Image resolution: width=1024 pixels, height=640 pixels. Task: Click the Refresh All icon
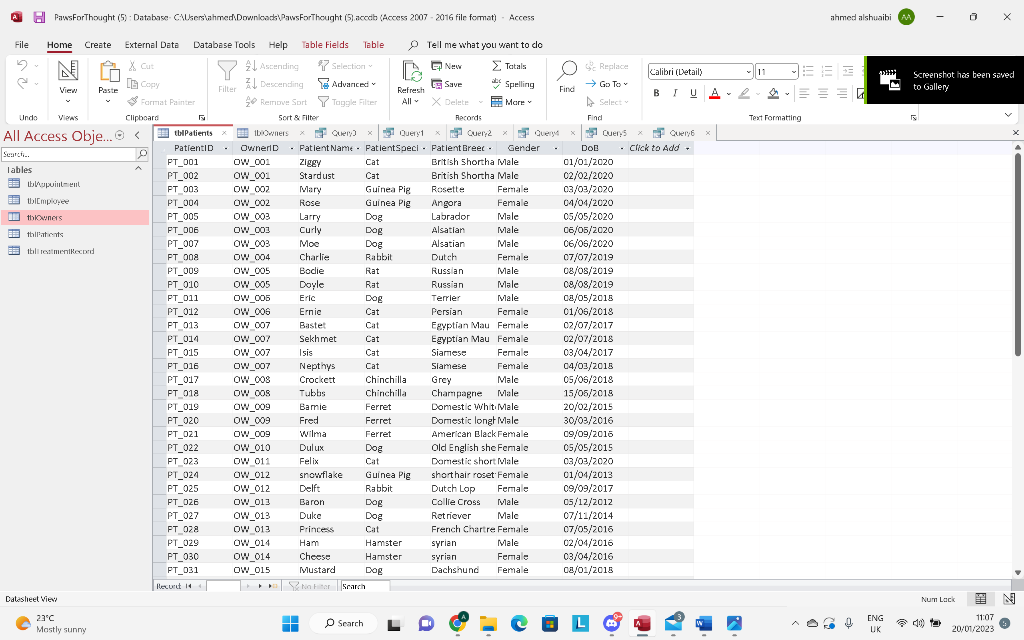[410, 71]
